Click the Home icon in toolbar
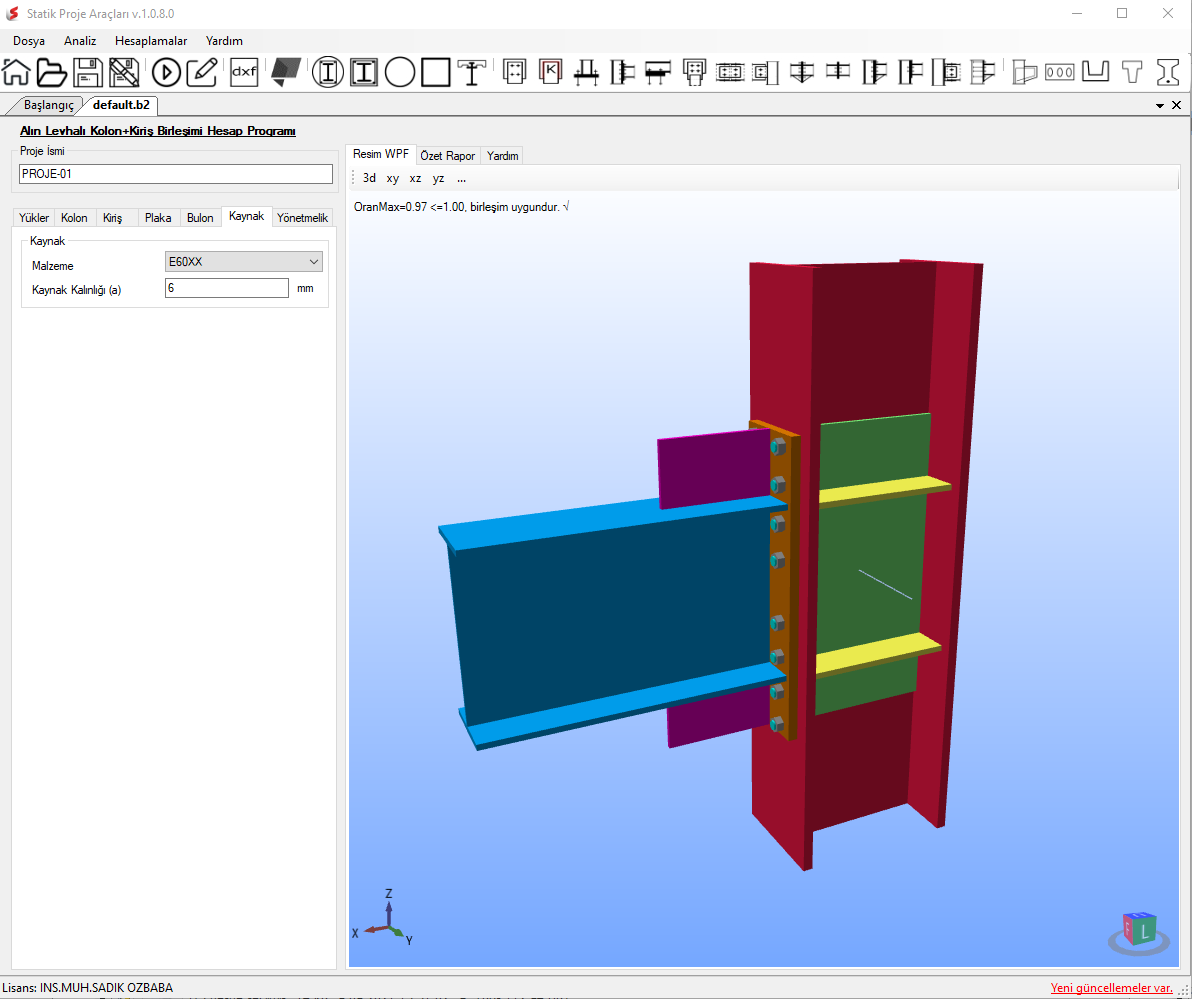Screen dimensions: 1192x999 pyautogui.click(x=16, y=72)
